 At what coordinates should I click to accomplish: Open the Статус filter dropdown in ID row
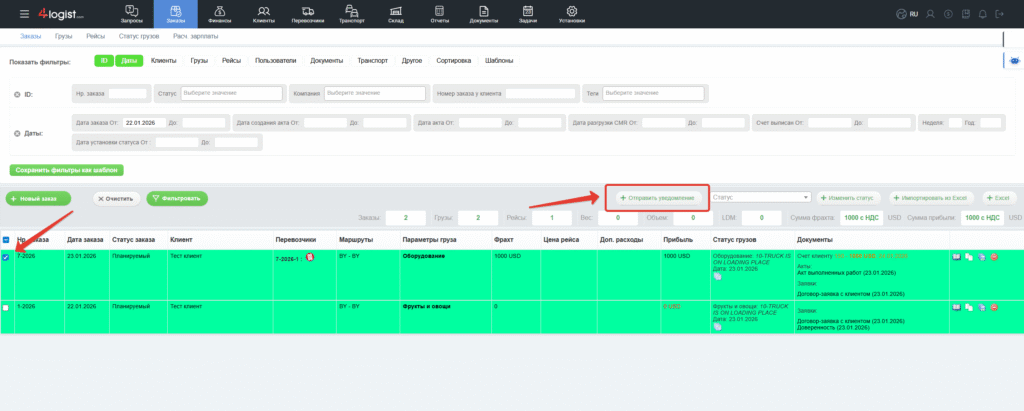tap(232, 93)
